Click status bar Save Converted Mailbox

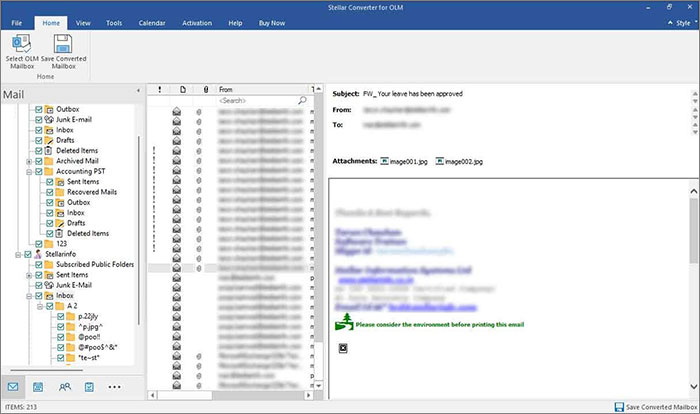[x=656, y=407]
